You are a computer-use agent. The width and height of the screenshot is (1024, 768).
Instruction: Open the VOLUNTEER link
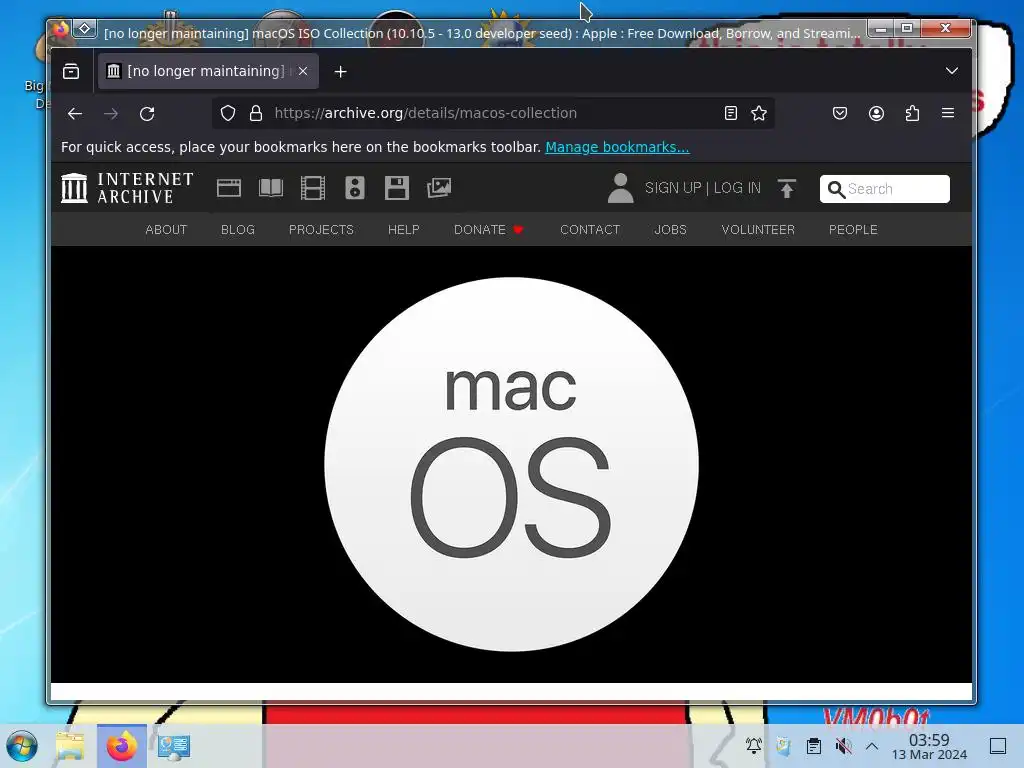(x=758, y=230)
